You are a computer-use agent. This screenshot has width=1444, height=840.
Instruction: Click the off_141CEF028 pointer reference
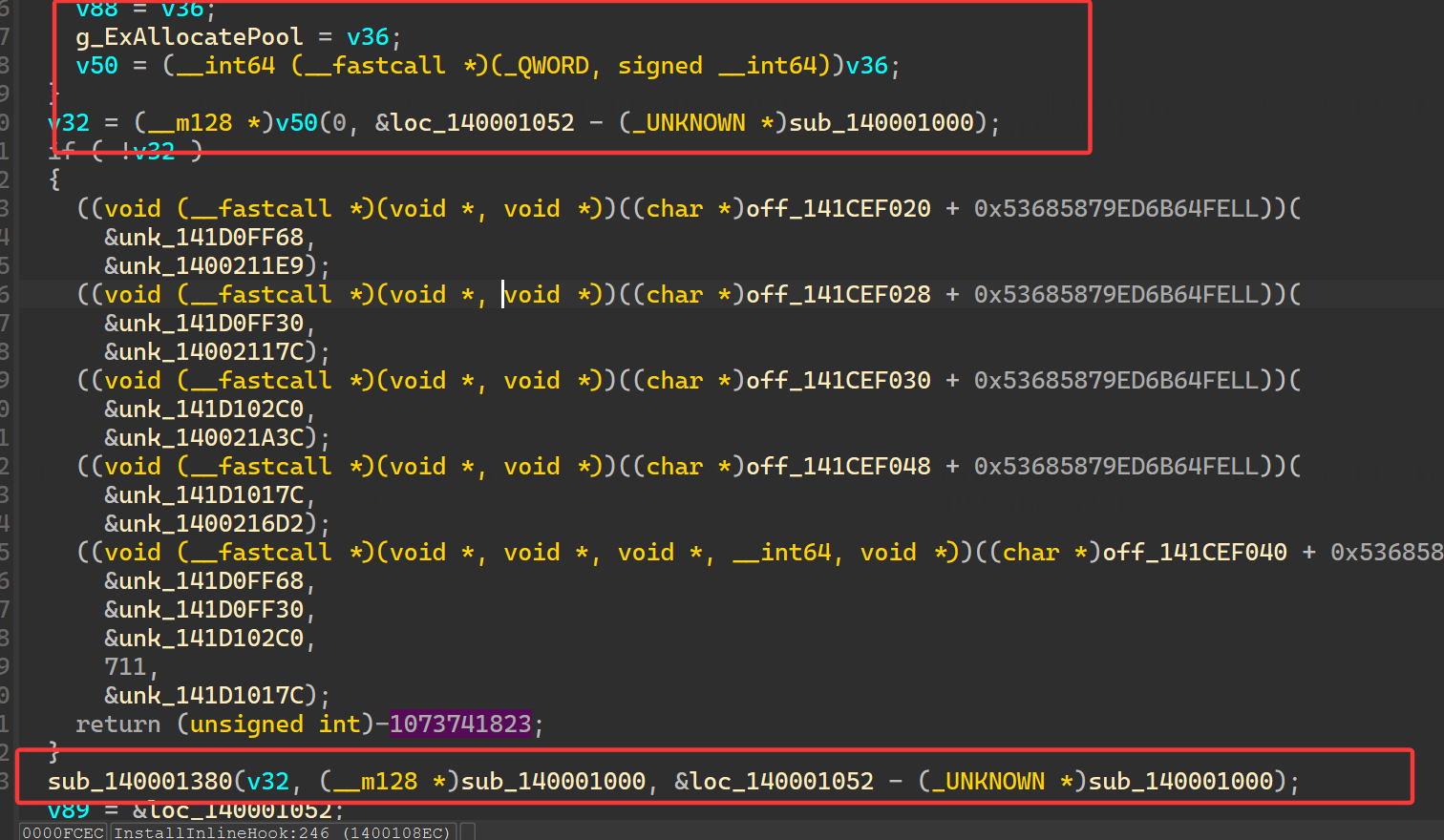click(838, 295)
